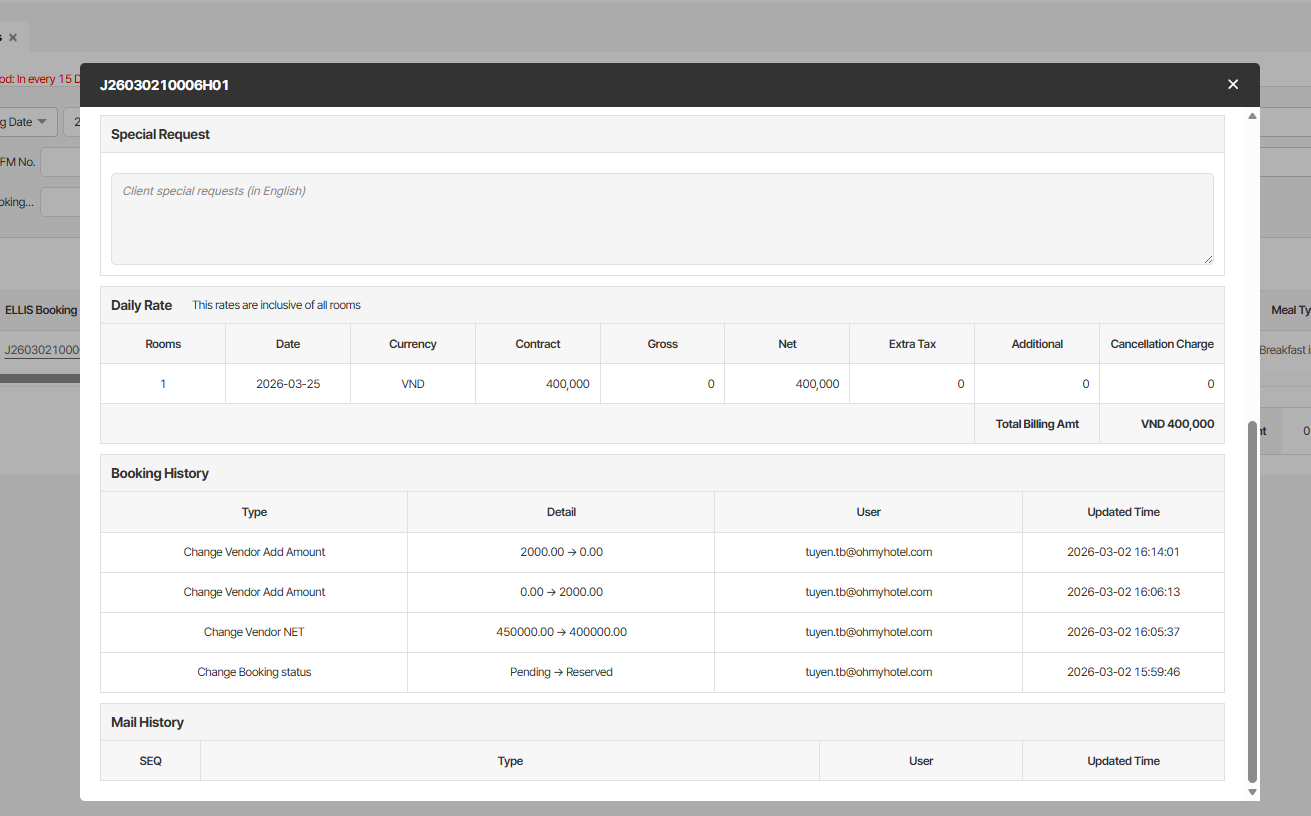Click the User column header in Mail History

920,761
